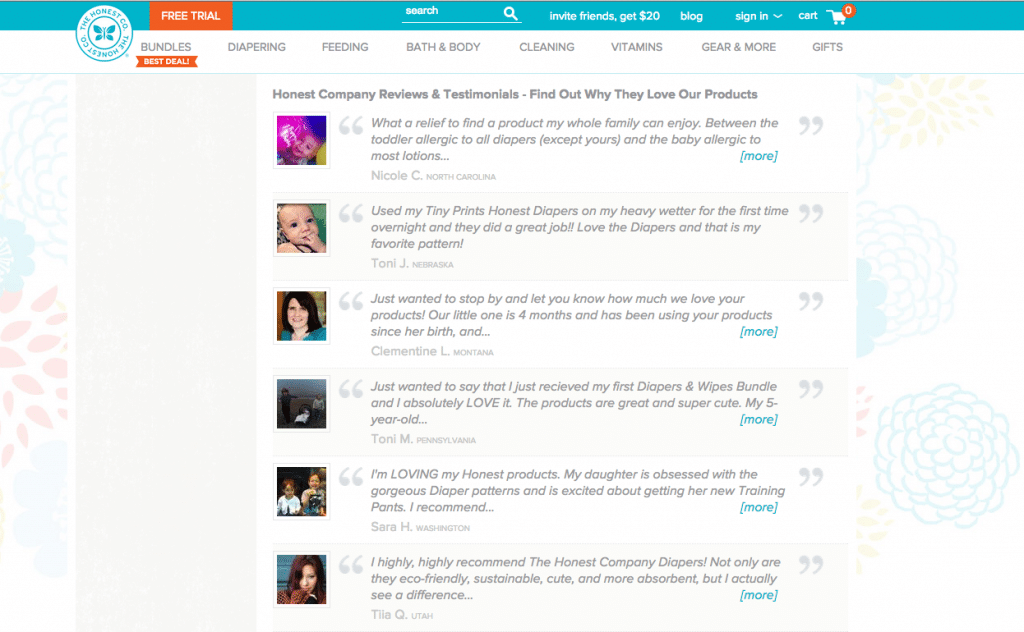
Task: Click the FREE TRIAL button
Action: (x=191, y=16)
